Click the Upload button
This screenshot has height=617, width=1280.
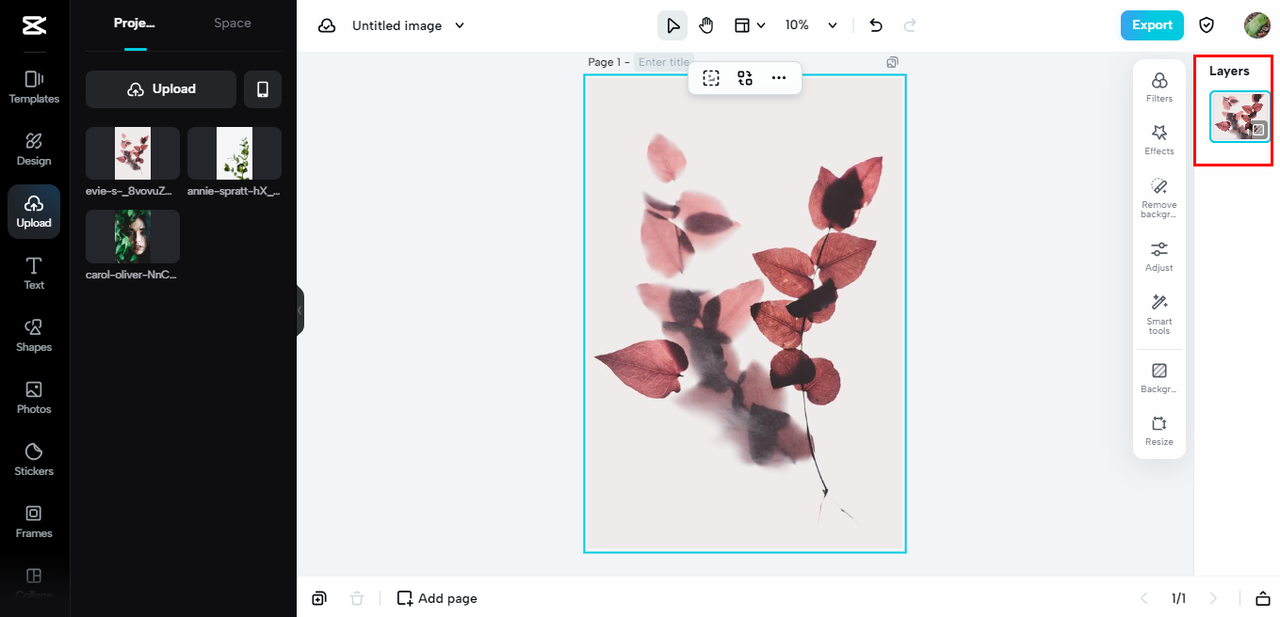[x=161, y=89]
